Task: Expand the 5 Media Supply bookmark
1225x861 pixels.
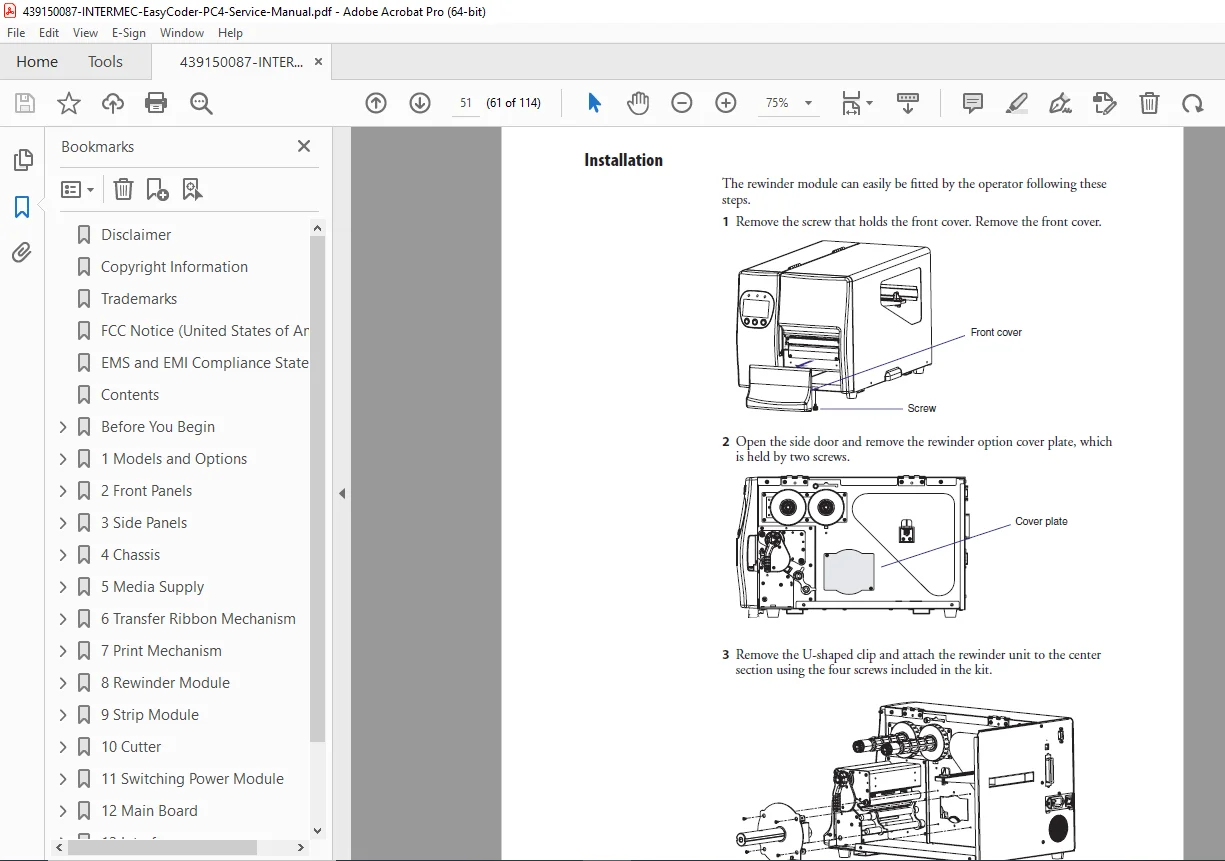Action: (63, 587)
